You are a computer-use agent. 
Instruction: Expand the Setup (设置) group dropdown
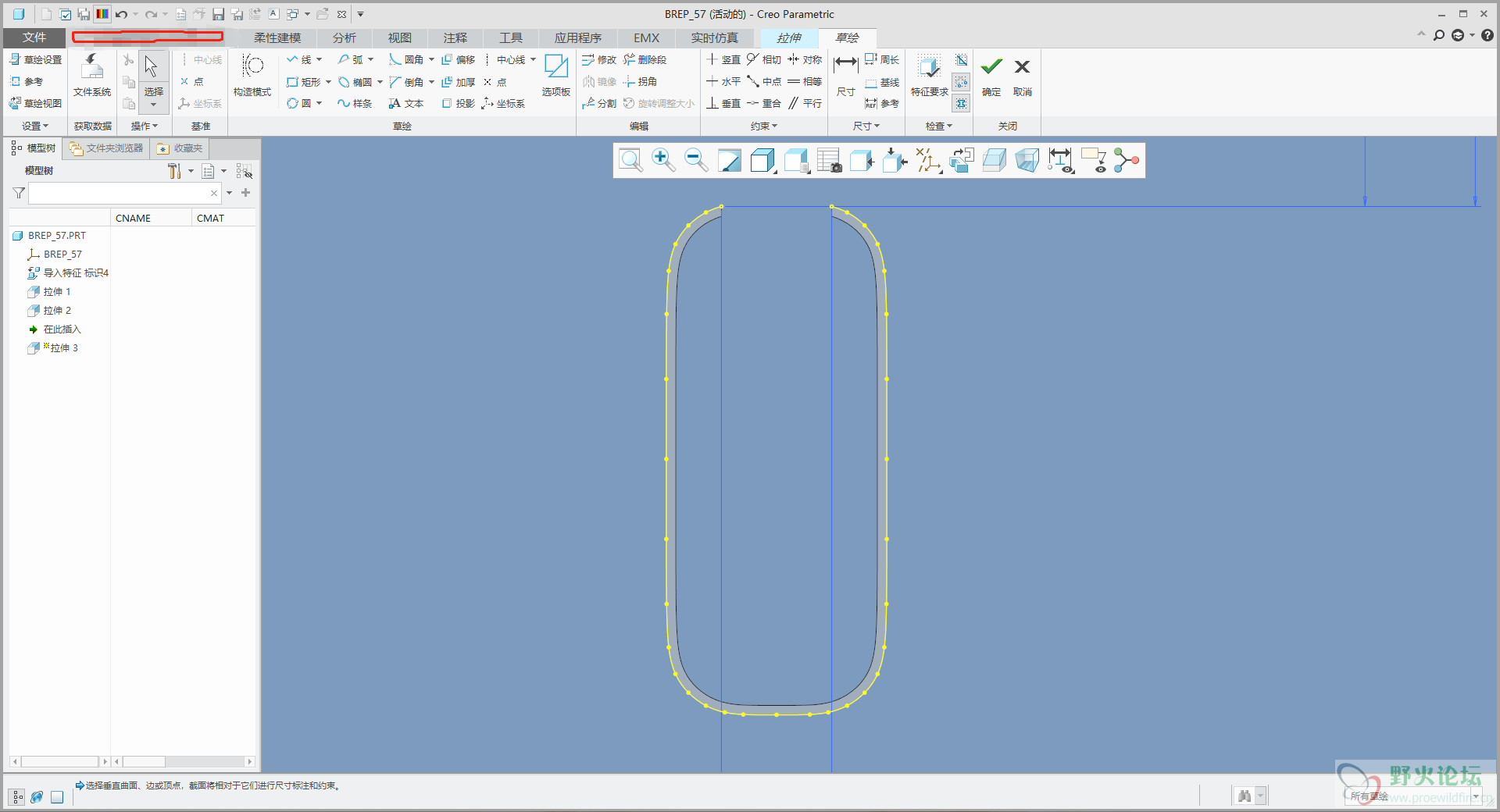(35, 126)
